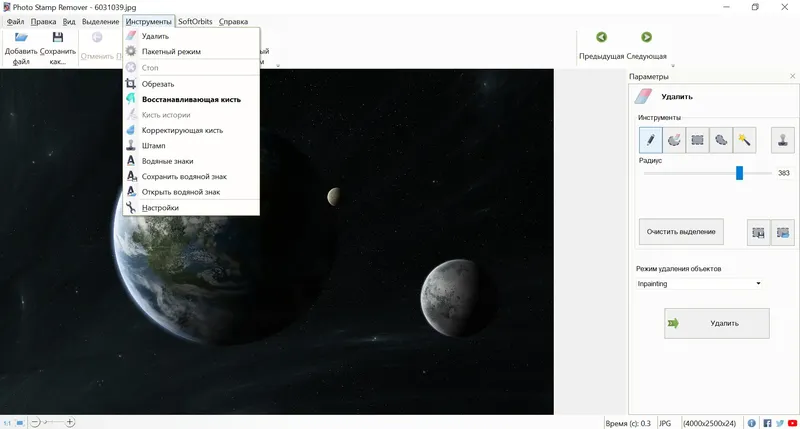Image resolution: width=800 pixels, height=429 pixels.
Task: Click the Удалить header in Параметры panel
Action: pyautogui.click(x=677, y=96)
